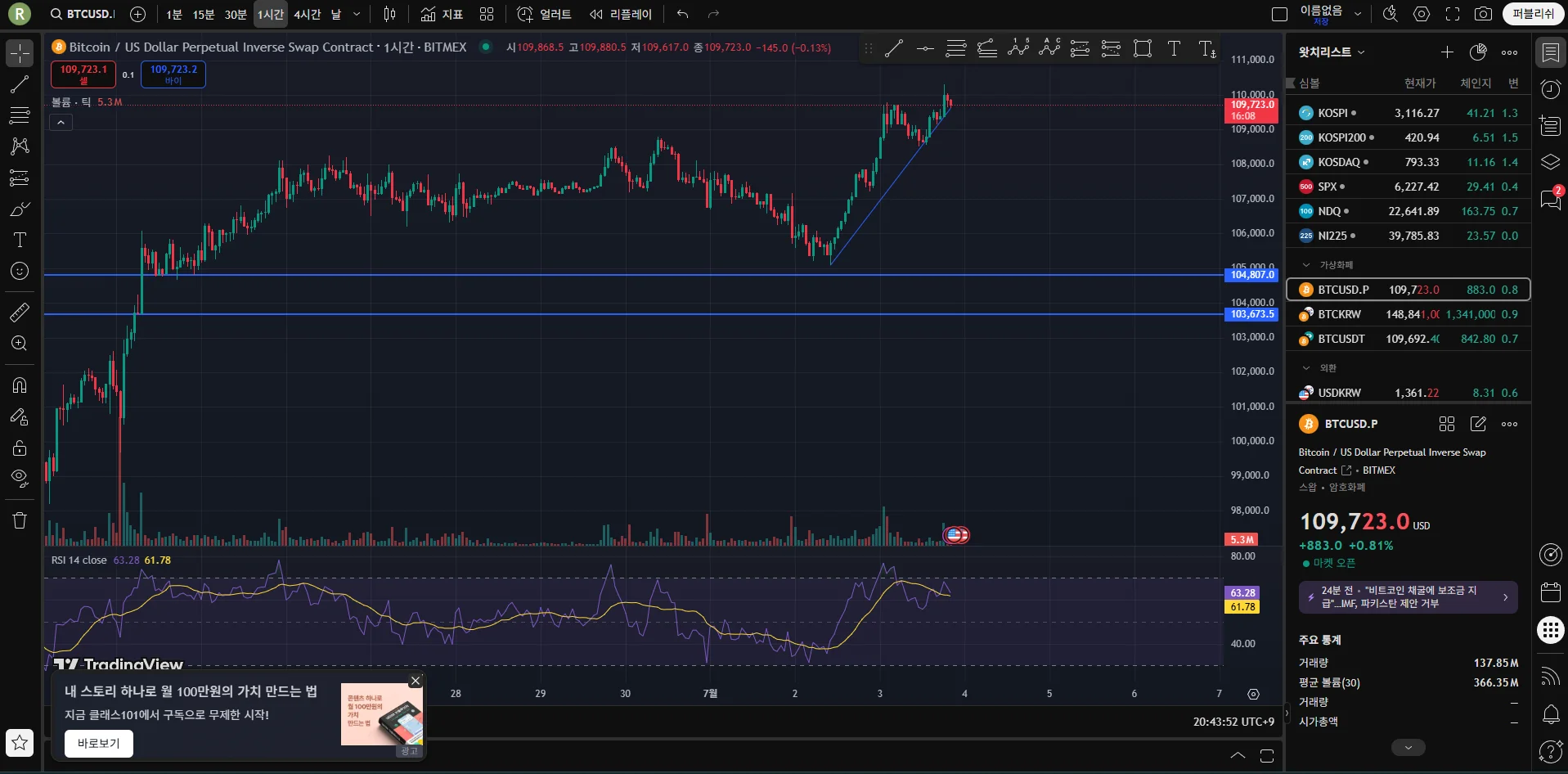Switch to the 15분 timeframe

click(x=204, y=14)
